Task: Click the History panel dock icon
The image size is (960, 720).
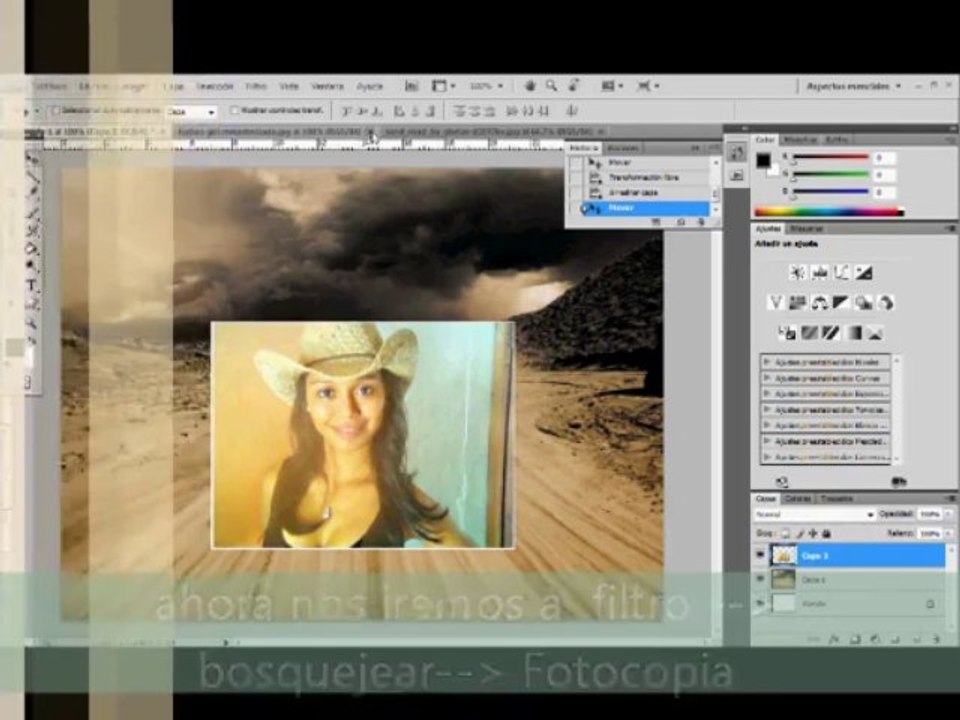Action: [737, 152]
